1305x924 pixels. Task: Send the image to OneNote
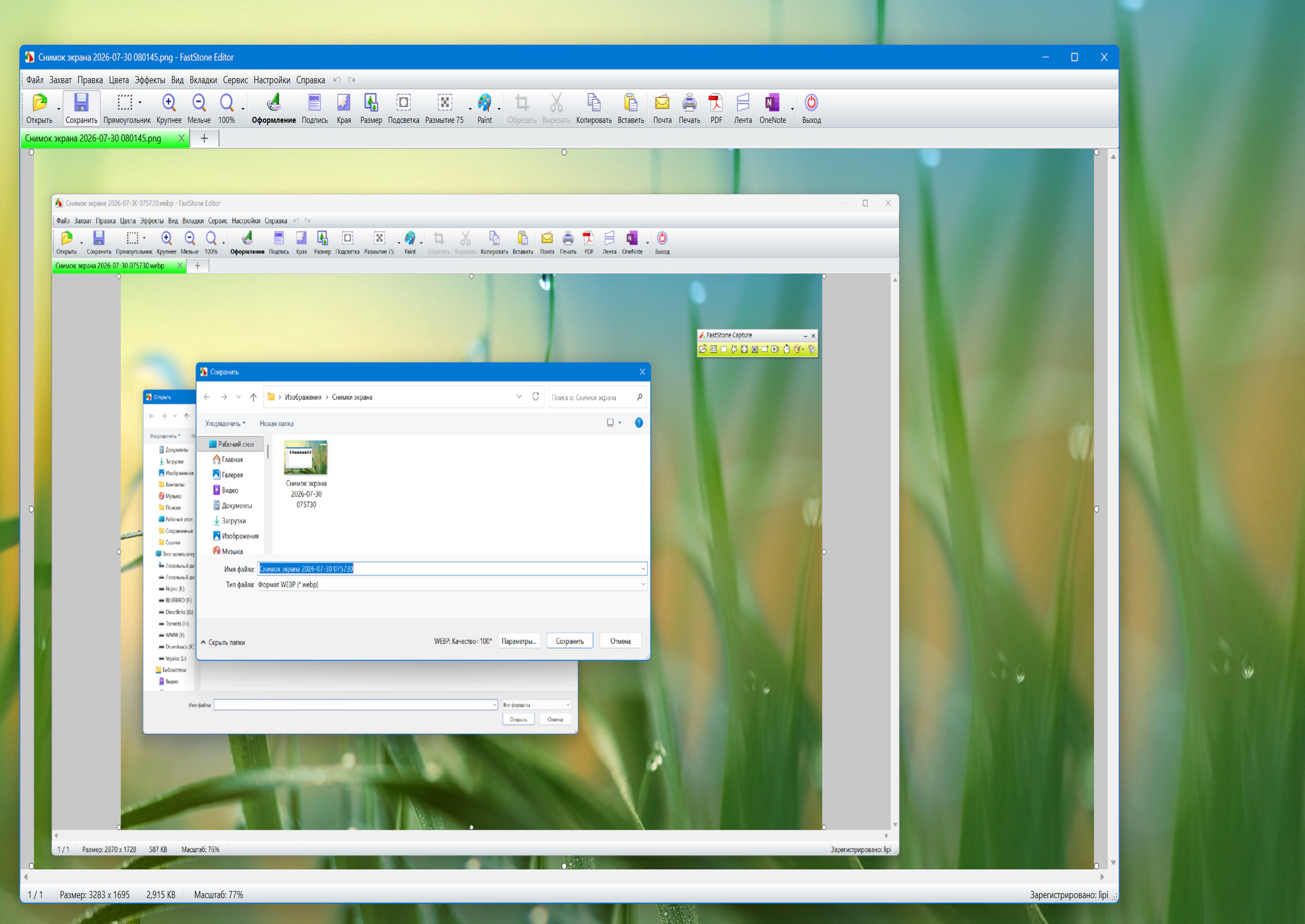point(772,108)
